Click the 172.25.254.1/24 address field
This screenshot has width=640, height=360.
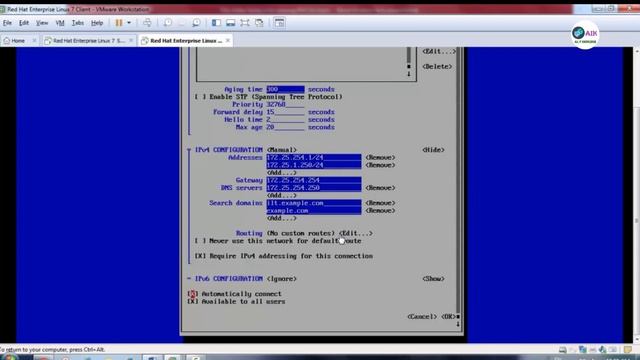314,158
